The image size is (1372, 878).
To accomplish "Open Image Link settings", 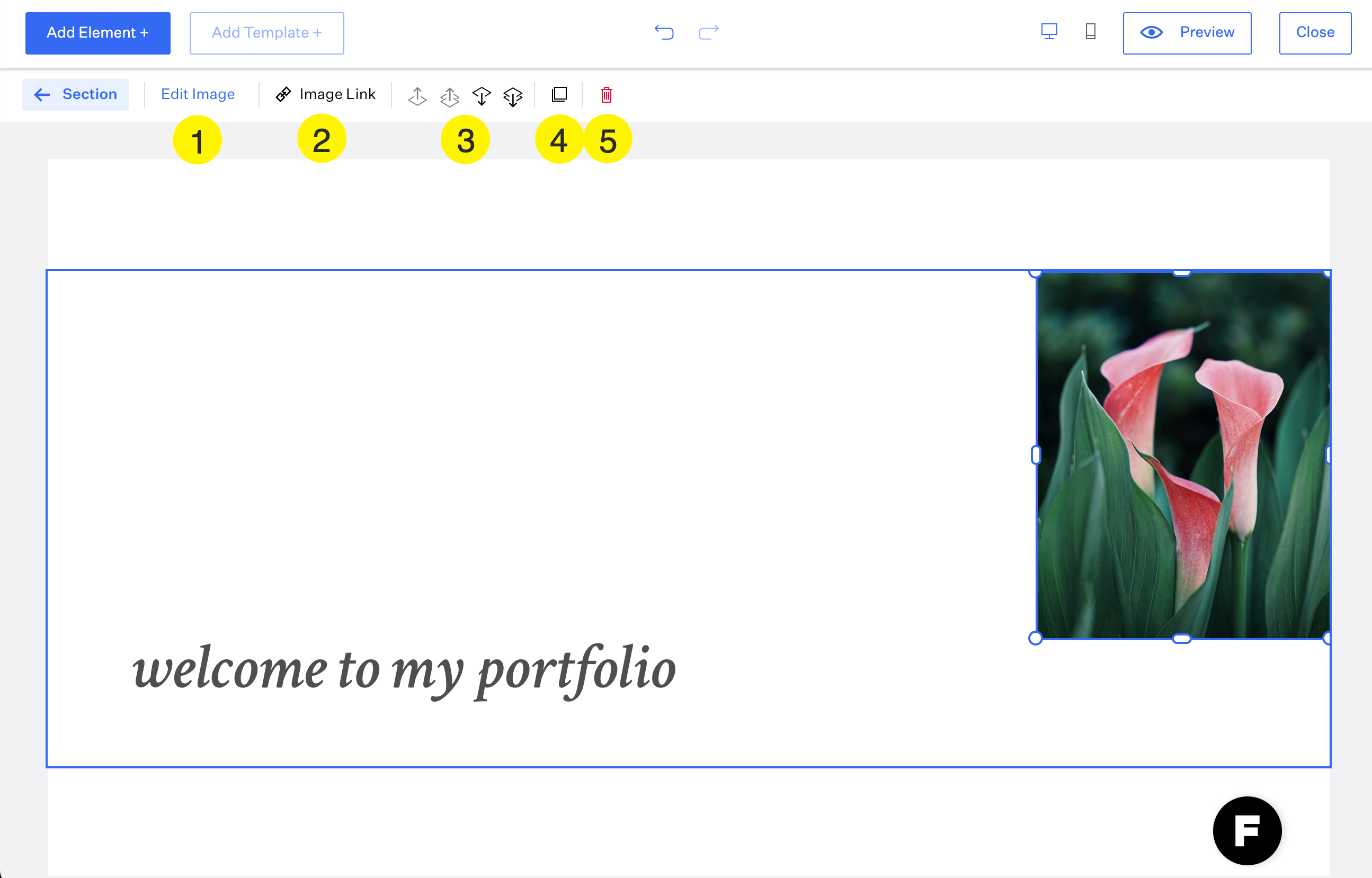I will pos(326,95).
